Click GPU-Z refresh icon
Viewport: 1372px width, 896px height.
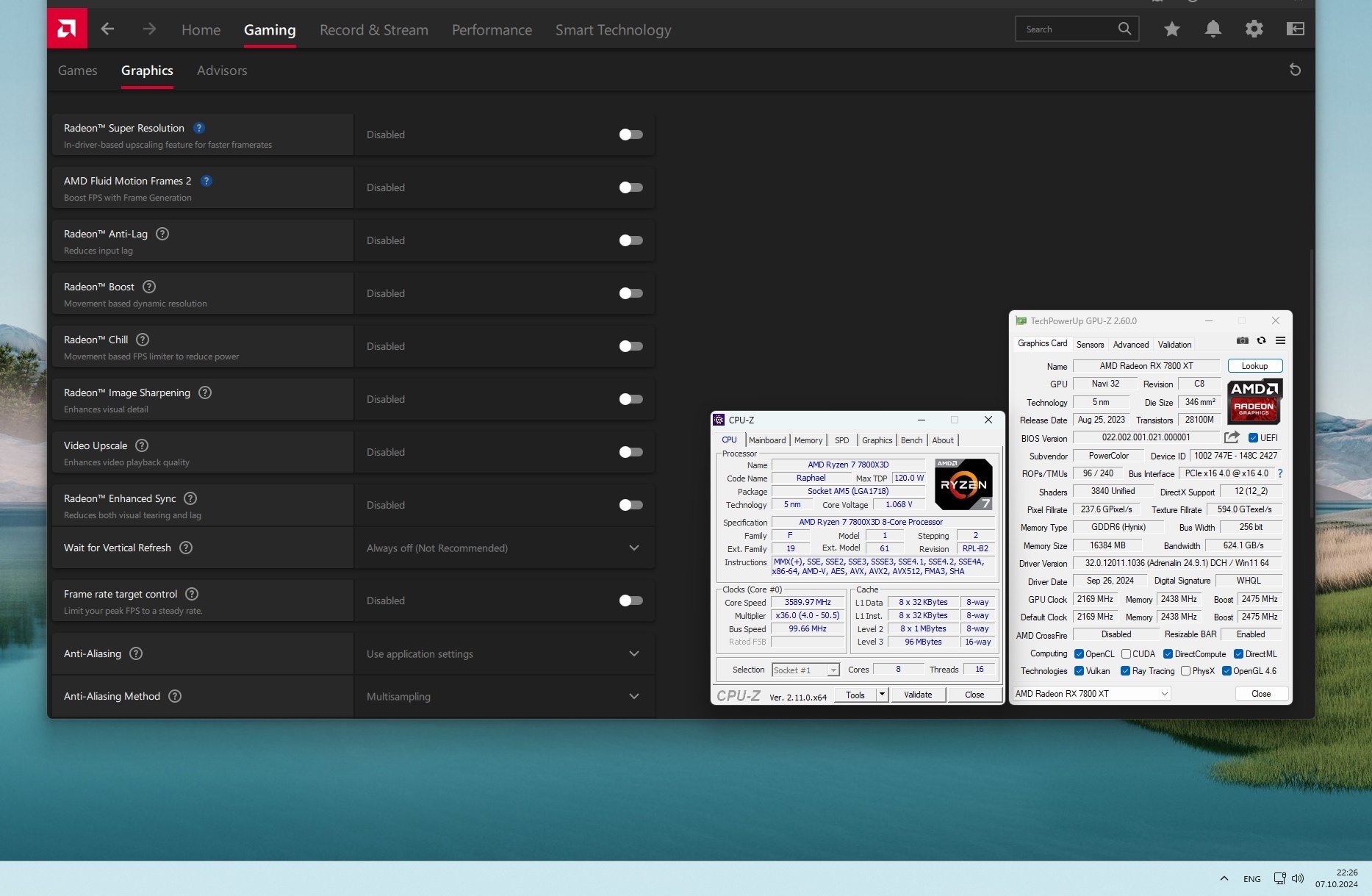(1261, 340)
